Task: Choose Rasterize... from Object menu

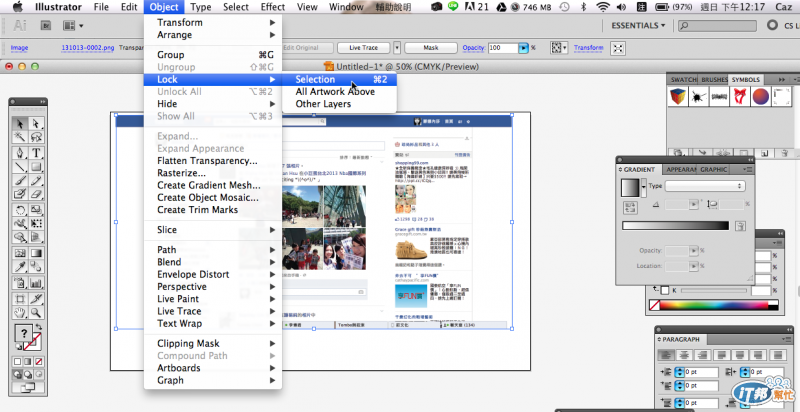Action: click(213, 173)
